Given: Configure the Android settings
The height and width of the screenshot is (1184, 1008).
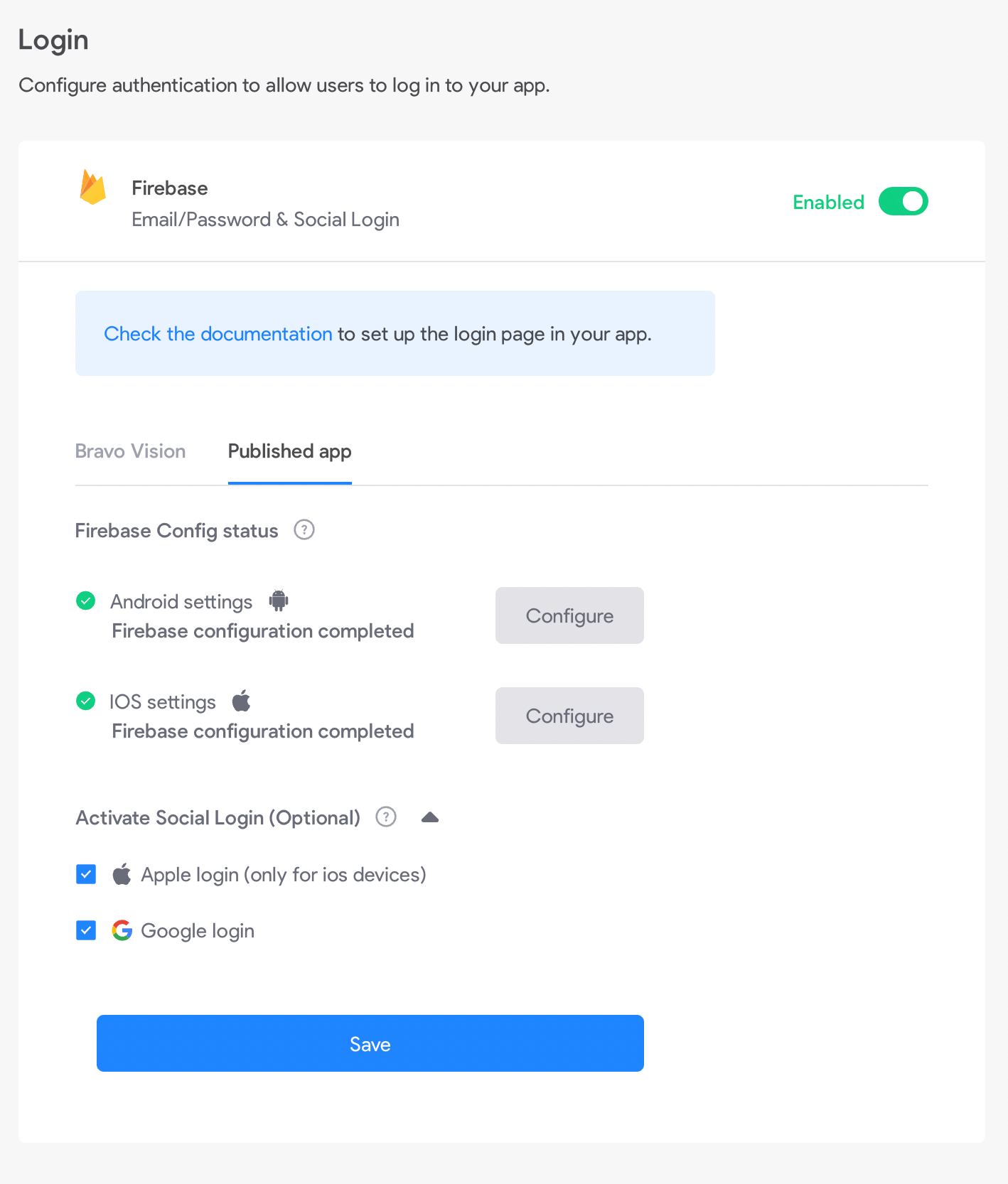Looking at the screenshot, I should pyautogui.click(x=569, y=615).
